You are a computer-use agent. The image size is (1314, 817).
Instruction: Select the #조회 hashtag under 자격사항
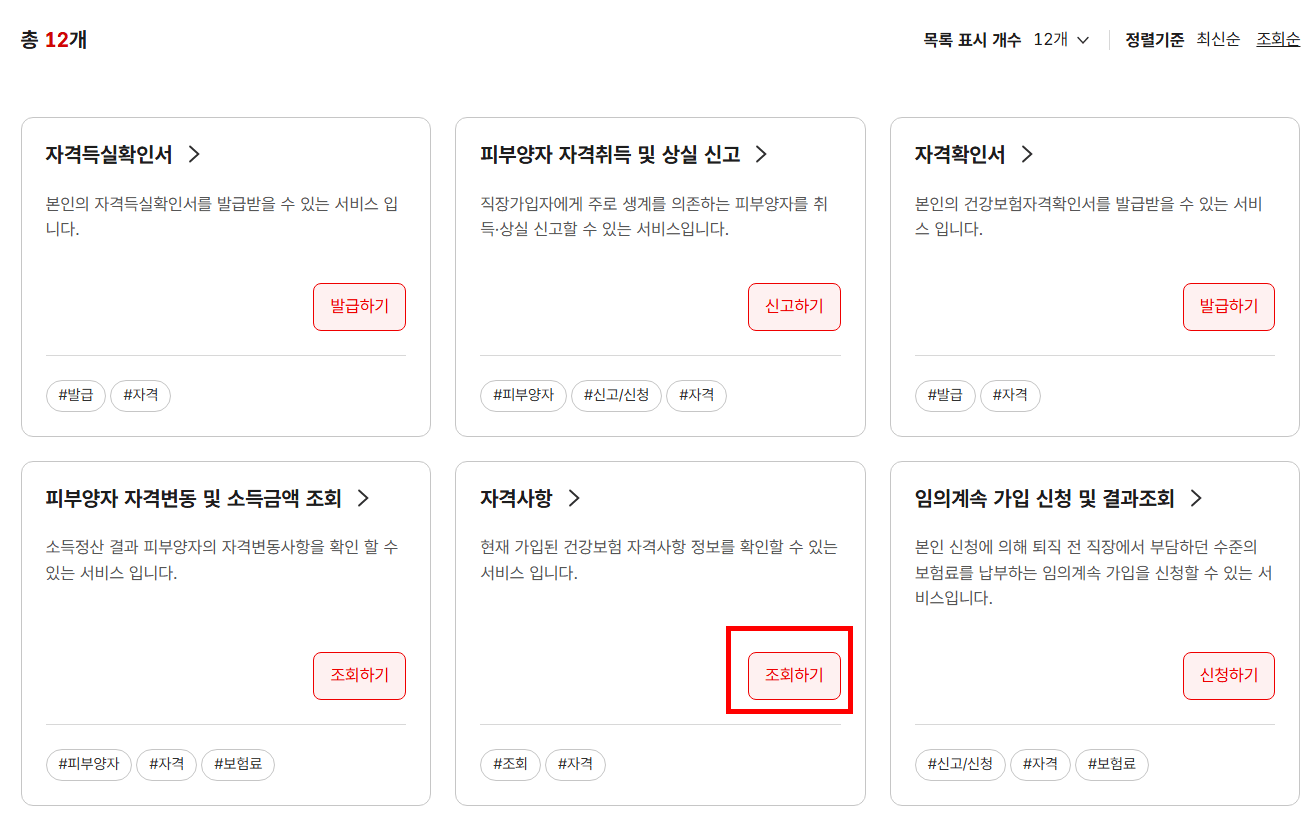[x=510, y=764]
